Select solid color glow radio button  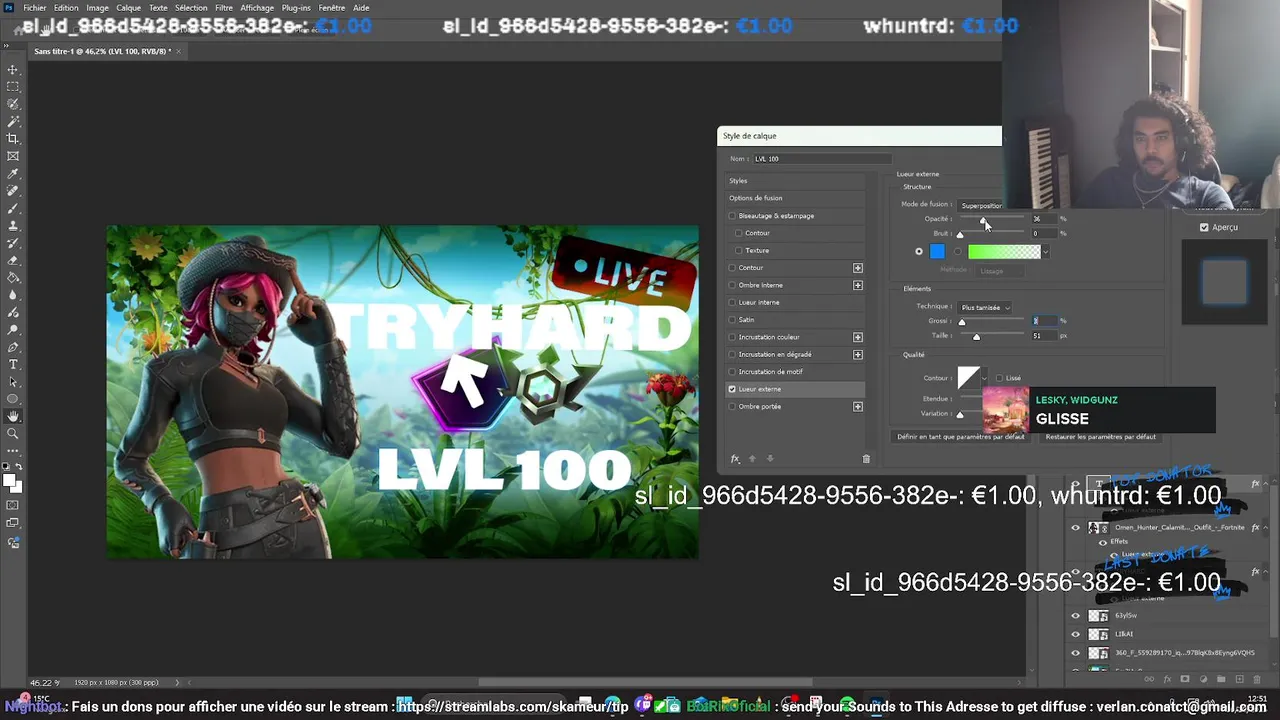(x=919, y=251)
